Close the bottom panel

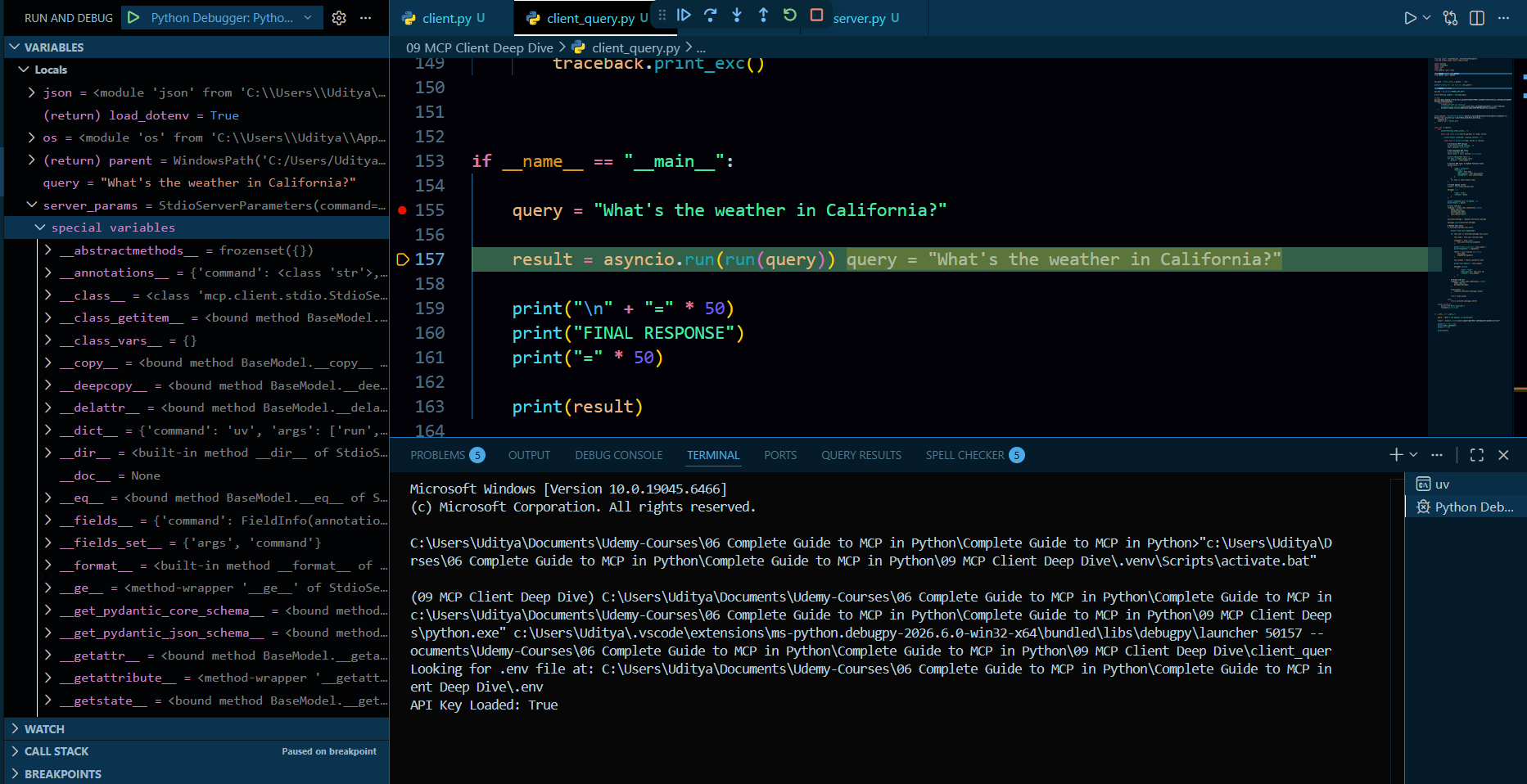1503,455
